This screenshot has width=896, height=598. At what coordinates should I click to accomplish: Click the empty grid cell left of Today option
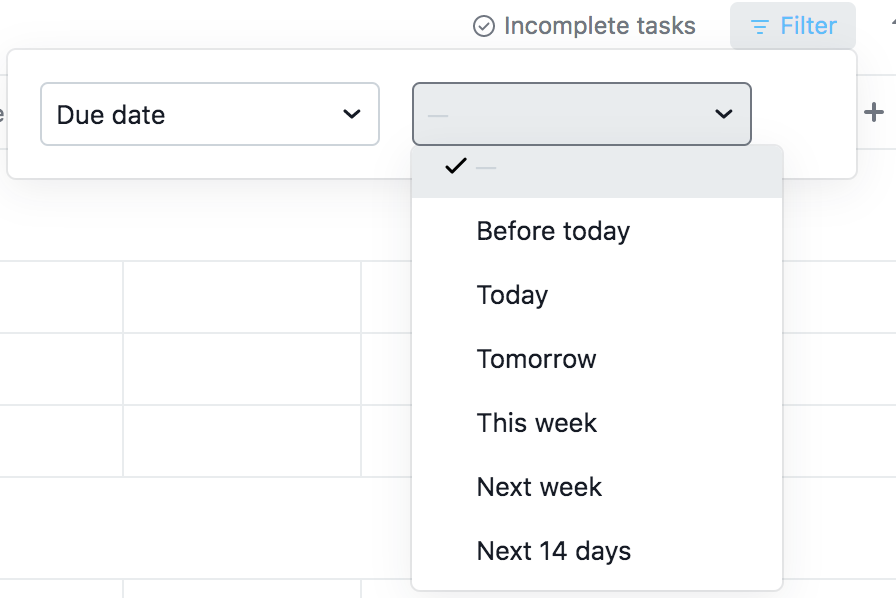tap(242, 297)
